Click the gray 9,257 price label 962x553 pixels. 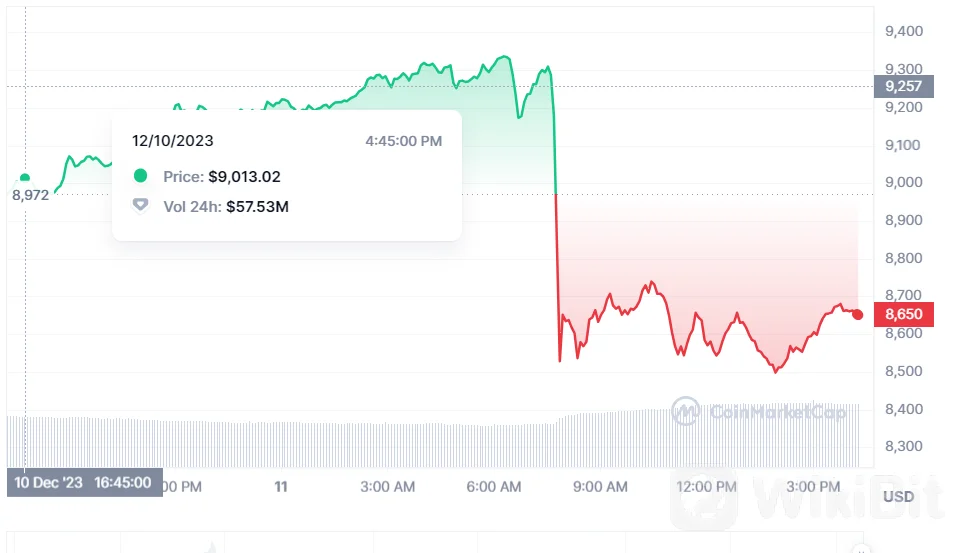tap(904, 87)
